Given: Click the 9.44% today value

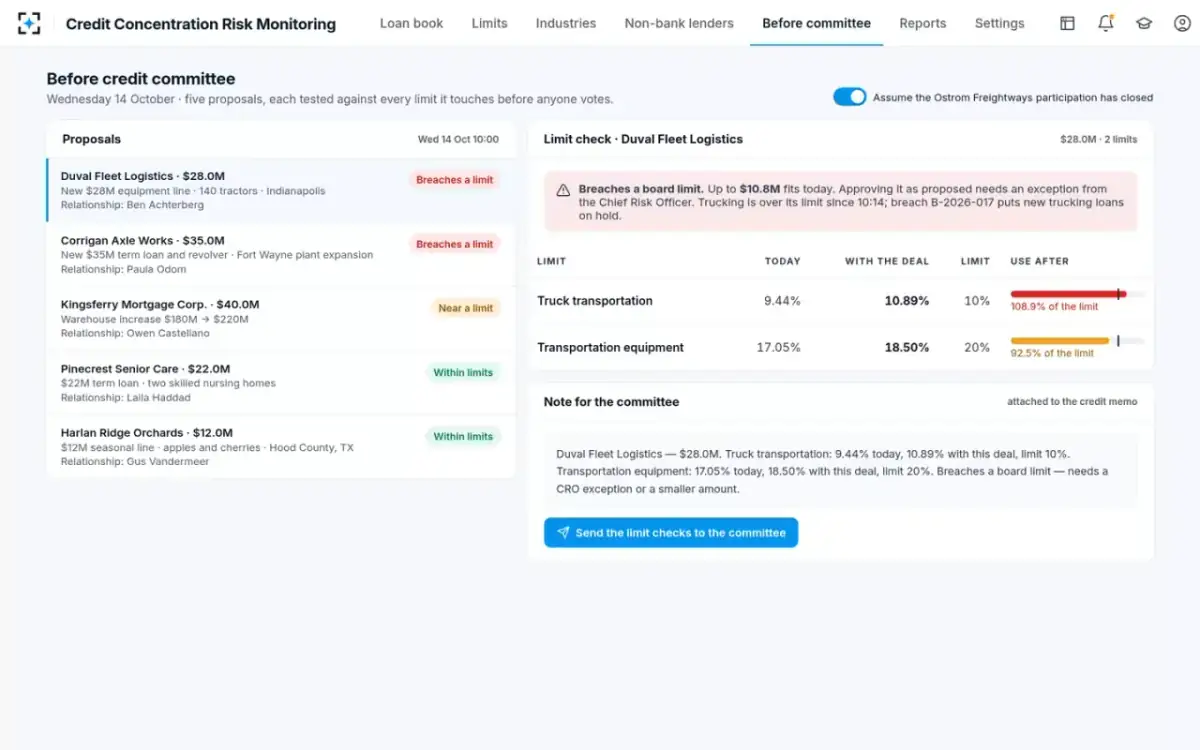Looking at the screenshot, I should [x=782, y=301].
